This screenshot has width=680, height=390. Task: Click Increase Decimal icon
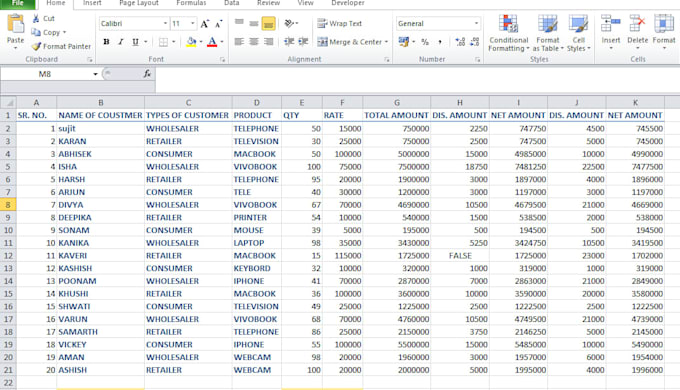coord(460,42)
